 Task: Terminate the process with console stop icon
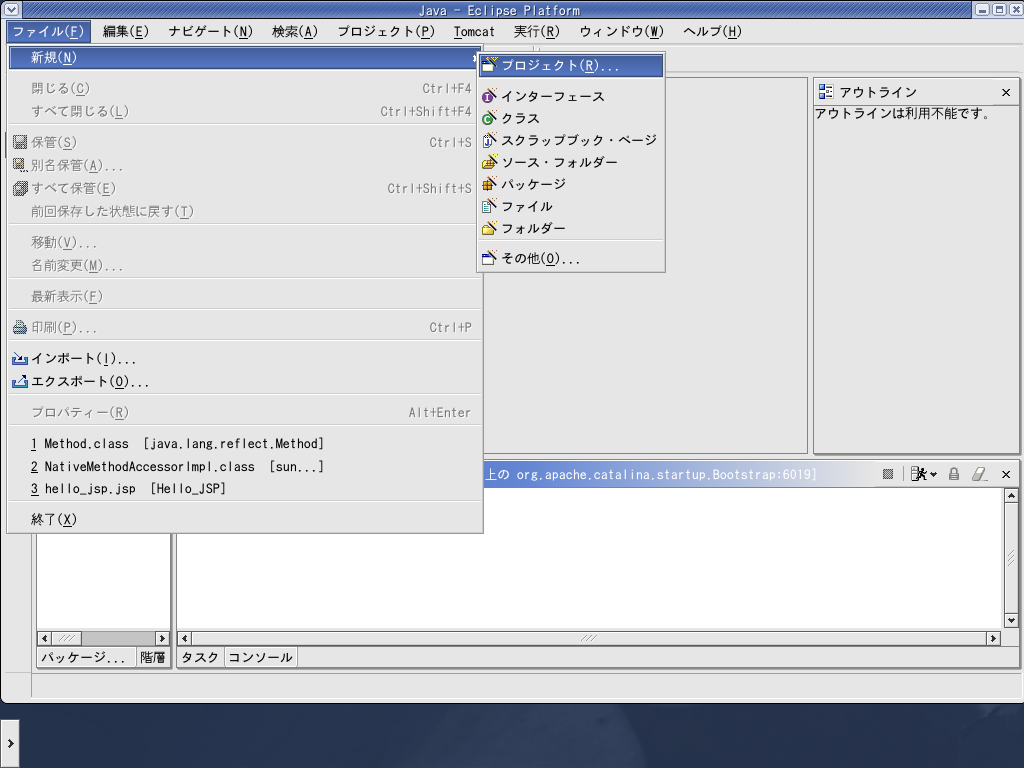[888, 474]
